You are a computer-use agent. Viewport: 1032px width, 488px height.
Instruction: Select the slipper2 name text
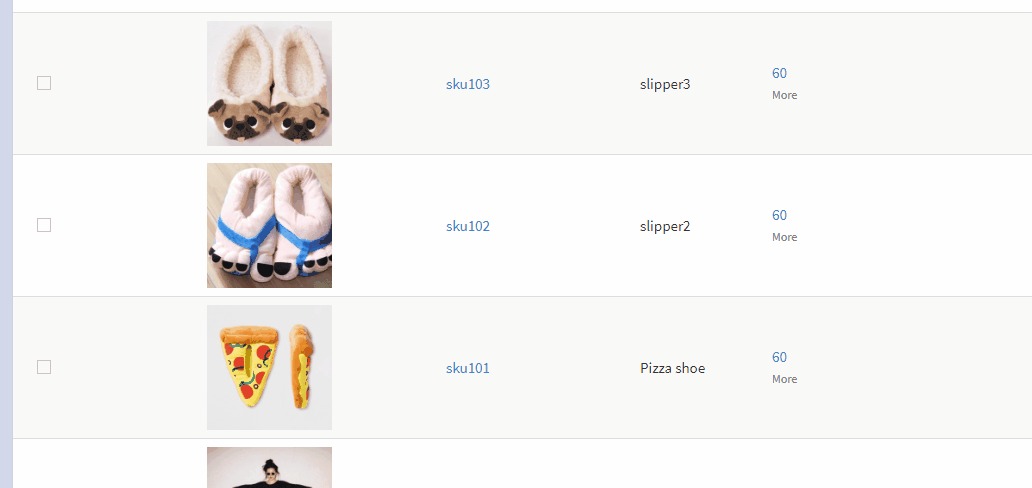pos(665,227)
